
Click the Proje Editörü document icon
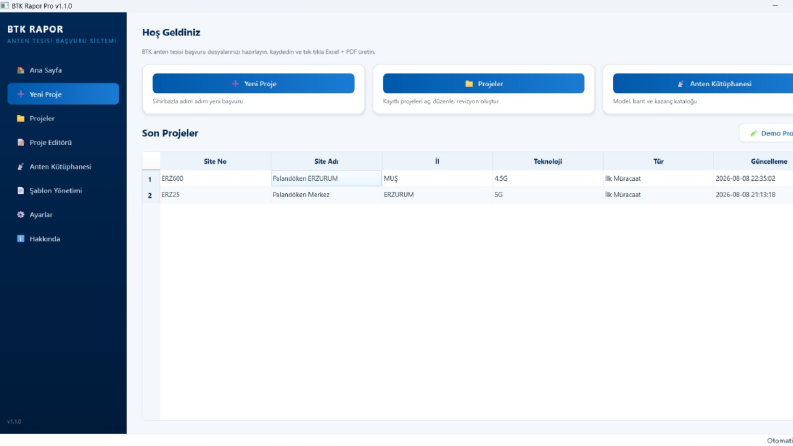[x=20, y=143]
